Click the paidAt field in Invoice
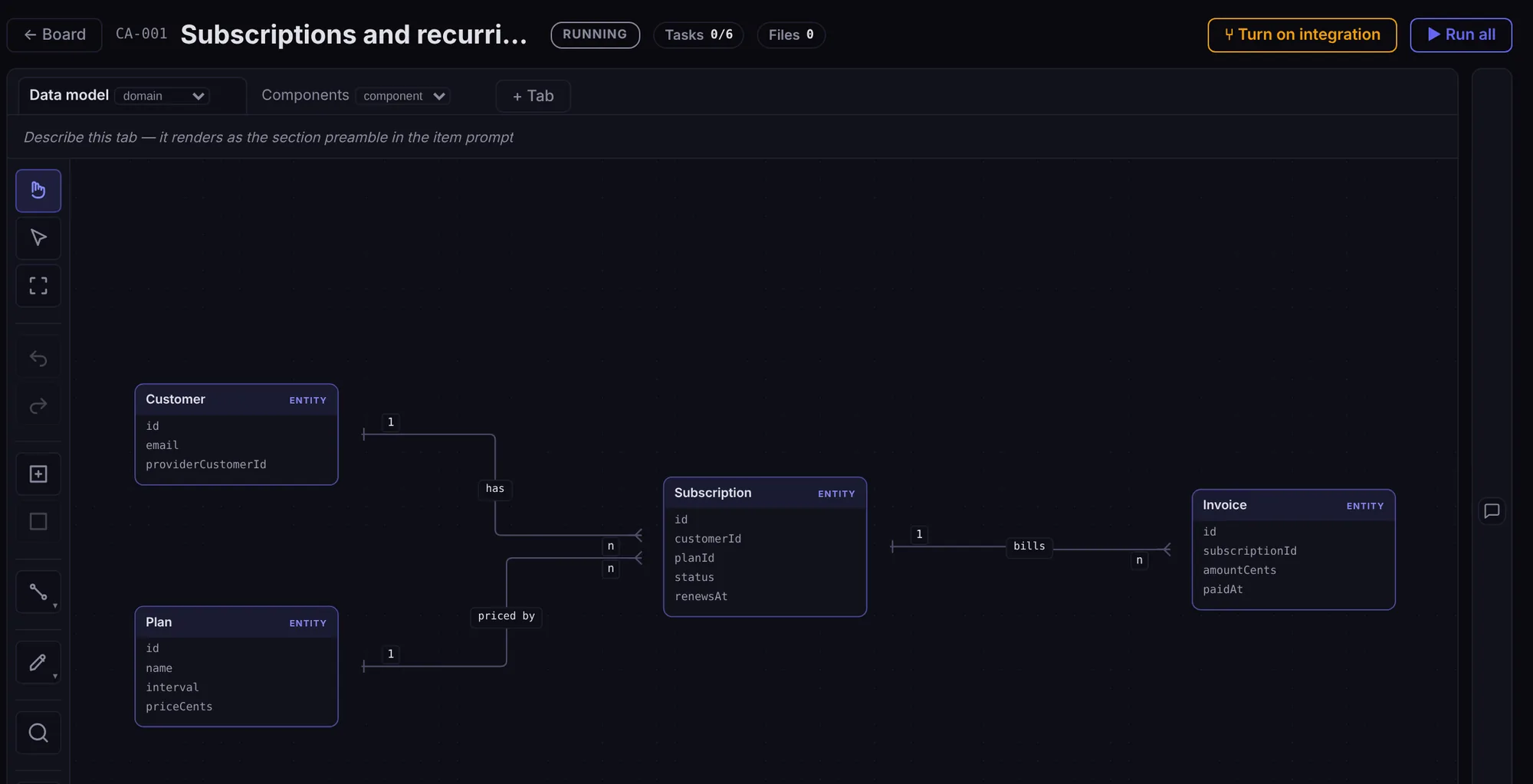This screenshot has width=1533, height=784. coord(1223,589)
